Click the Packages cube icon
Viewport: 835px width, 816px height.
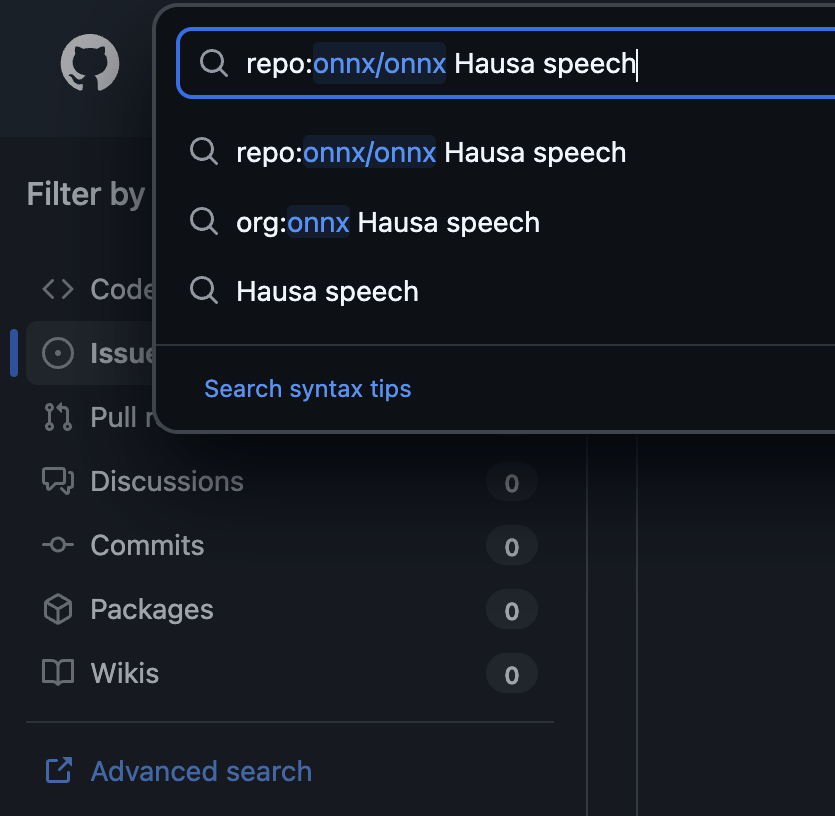point(58,609)
